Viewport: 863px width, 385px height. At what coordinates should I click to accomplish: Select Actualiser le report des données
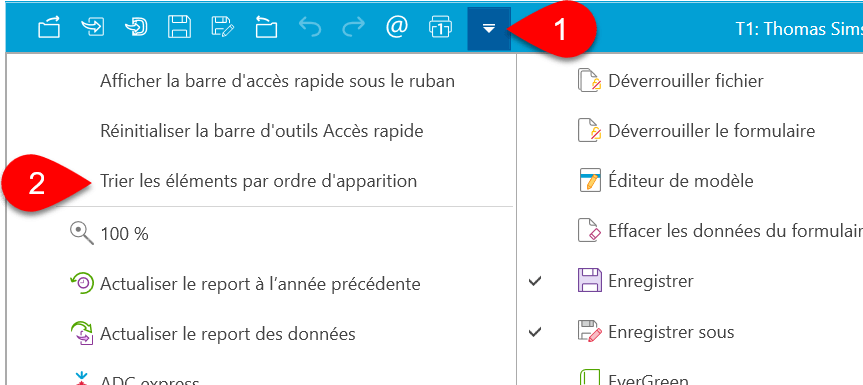228,334
